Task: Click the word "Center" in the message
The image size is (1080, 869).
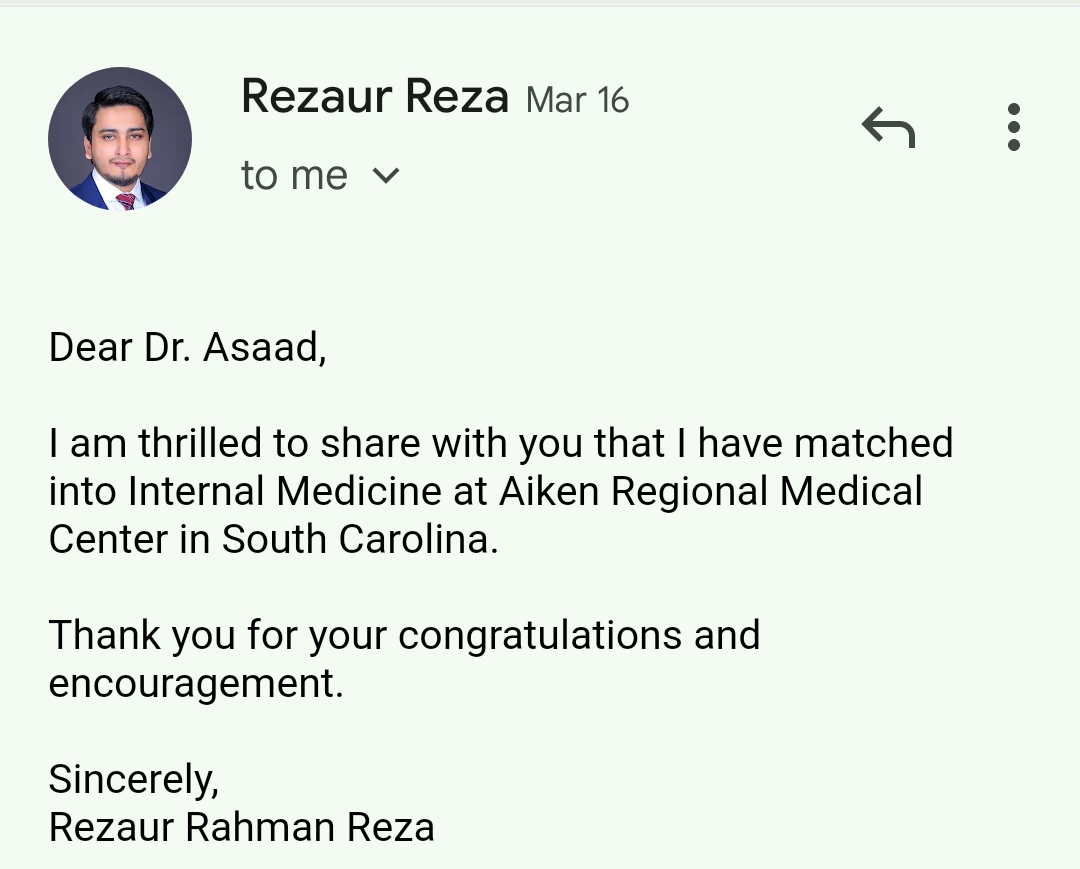Action: pyautogui.click(x=107, y=539)
